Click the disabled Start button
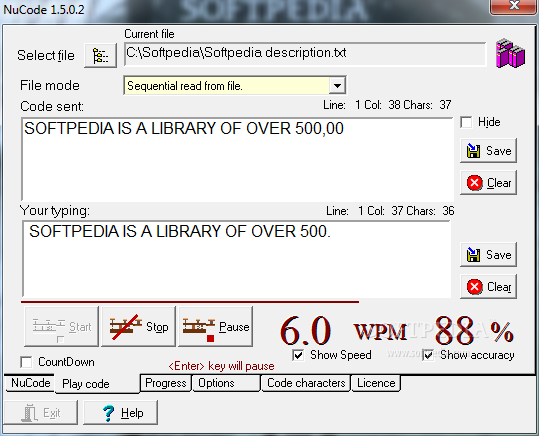 (62, 326)
